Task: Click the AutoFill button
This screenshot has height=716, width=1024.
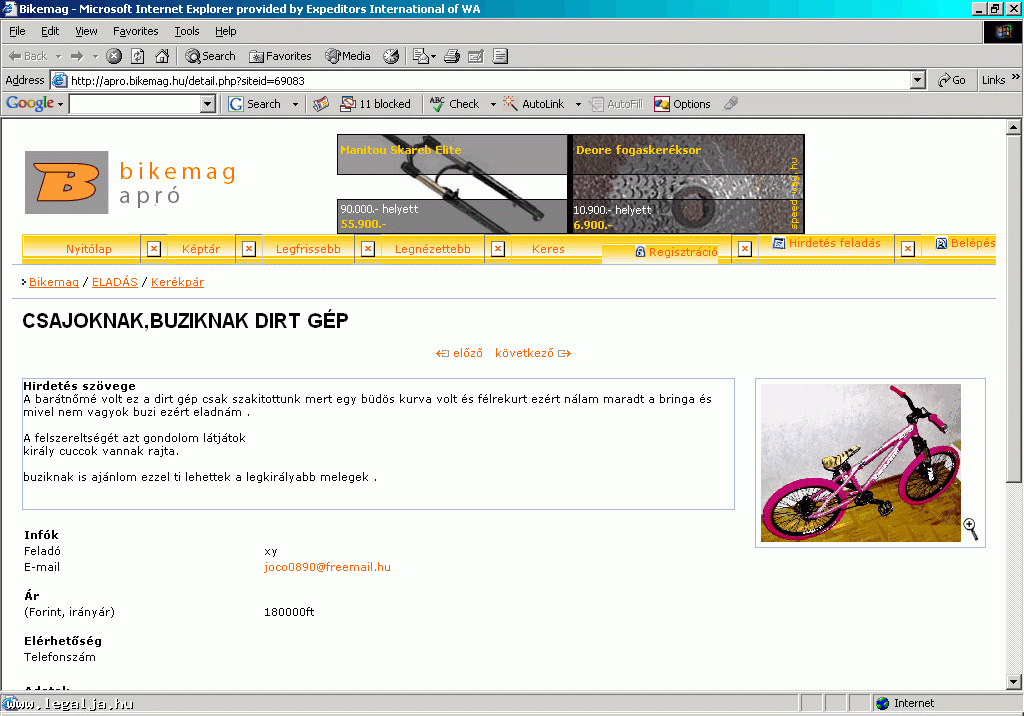Action: pos(616,104)
